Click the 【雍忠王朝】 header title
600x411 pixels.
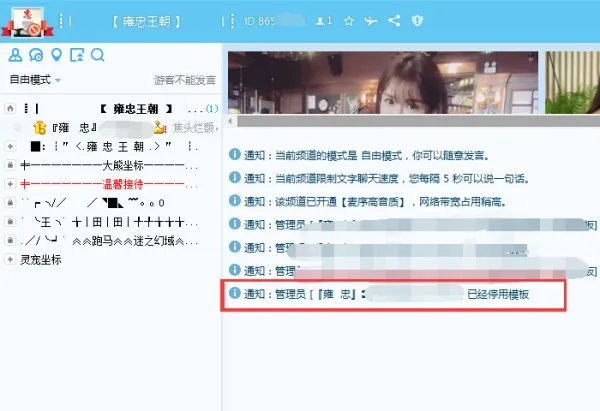point(147,21)
